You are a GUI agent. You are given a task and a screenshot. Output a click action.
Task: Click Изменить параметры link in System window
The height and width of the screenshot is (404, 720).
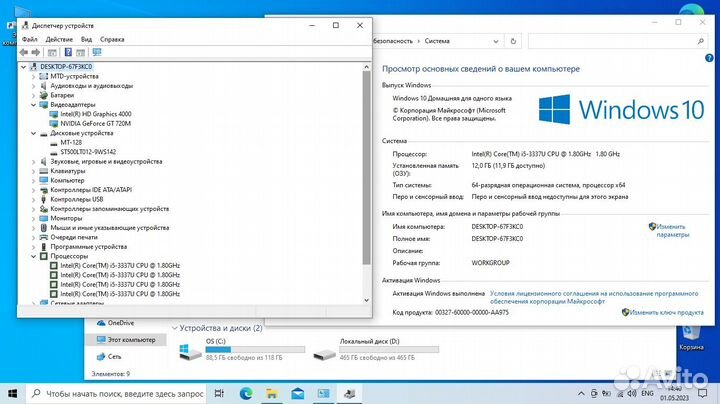(672, 230)
